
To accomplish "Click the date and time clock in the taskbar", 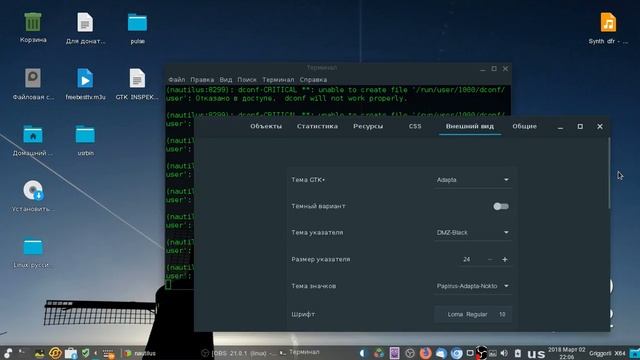I will [x=566, y=353].
